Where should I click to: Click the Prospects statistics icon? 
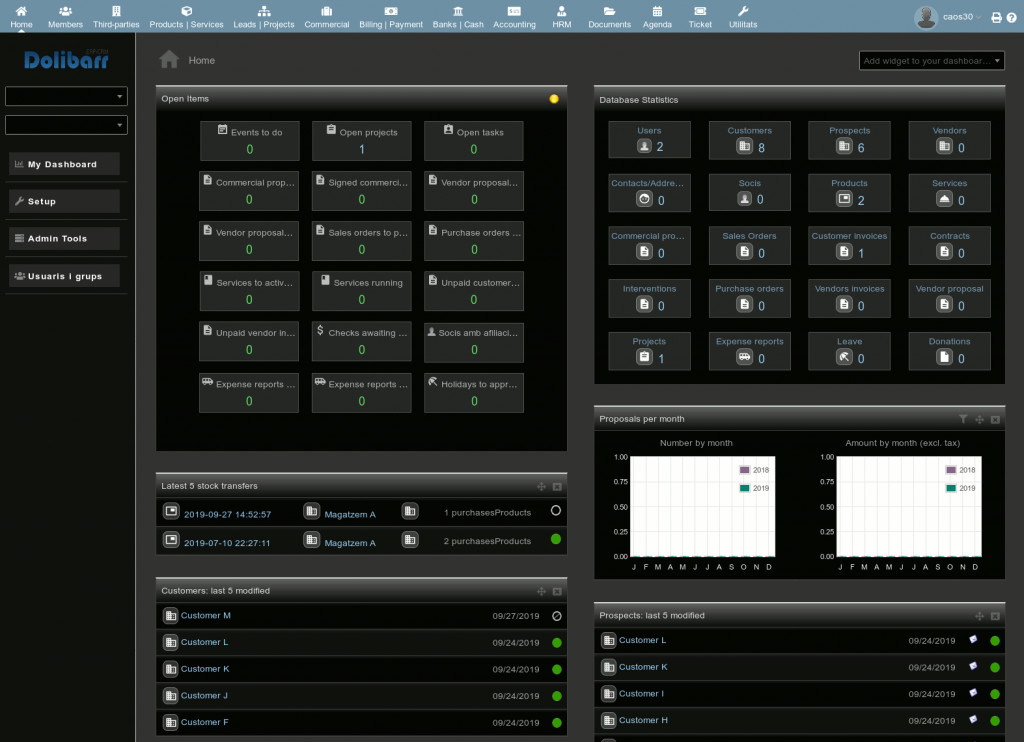click(844, 146)
